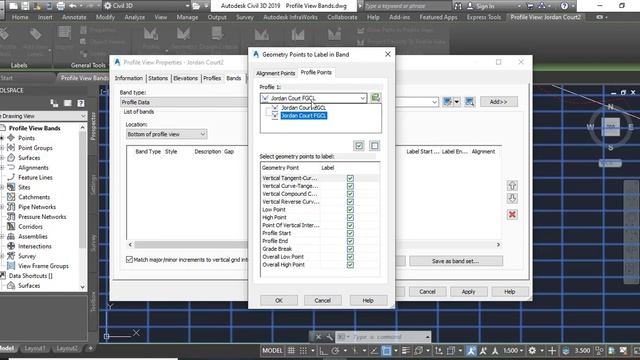Click the ribbon help question mark icon
The height and width of the screenshot is (360, 640).
click(x=564, y=6)
